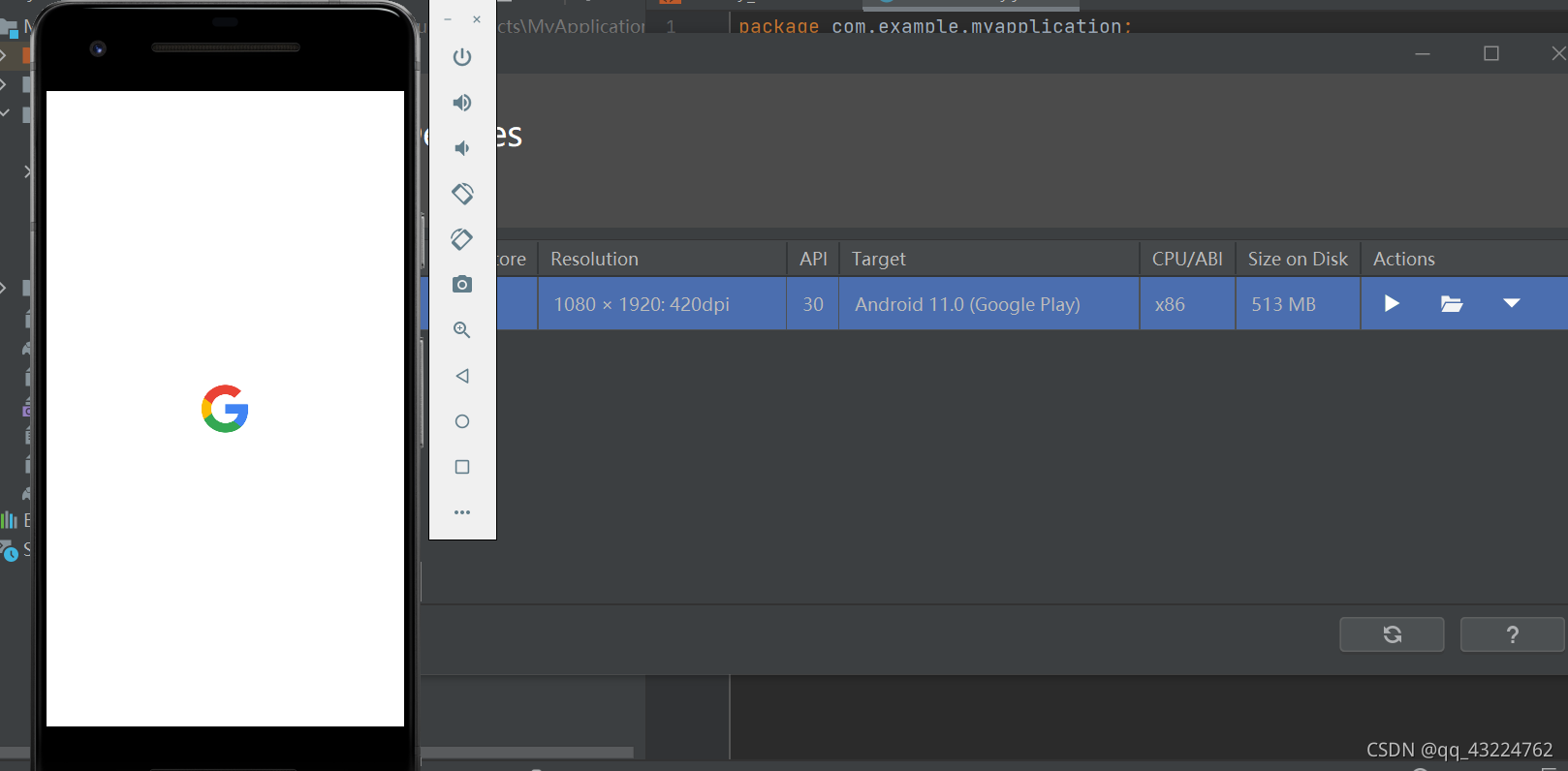Expand the Actions dropdown arrow for the device

1512,304
